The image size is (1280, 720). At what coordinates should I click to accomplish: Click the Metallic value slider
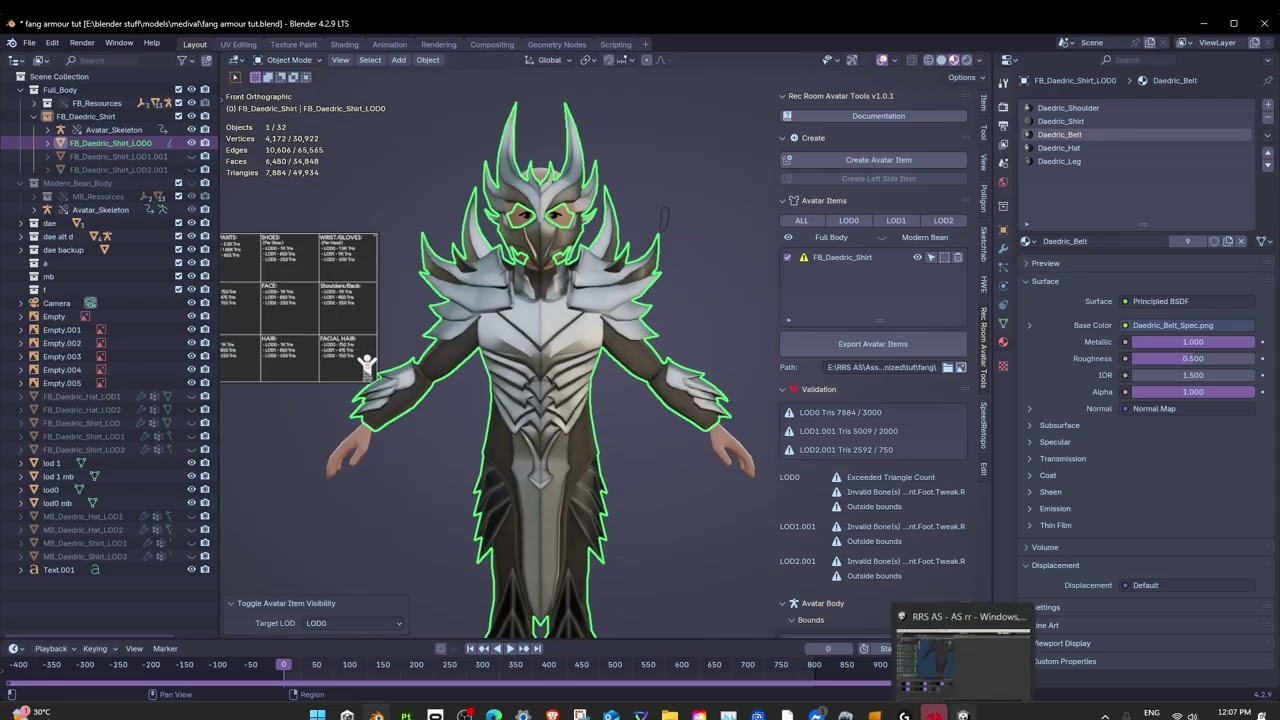pos(1193,342)
